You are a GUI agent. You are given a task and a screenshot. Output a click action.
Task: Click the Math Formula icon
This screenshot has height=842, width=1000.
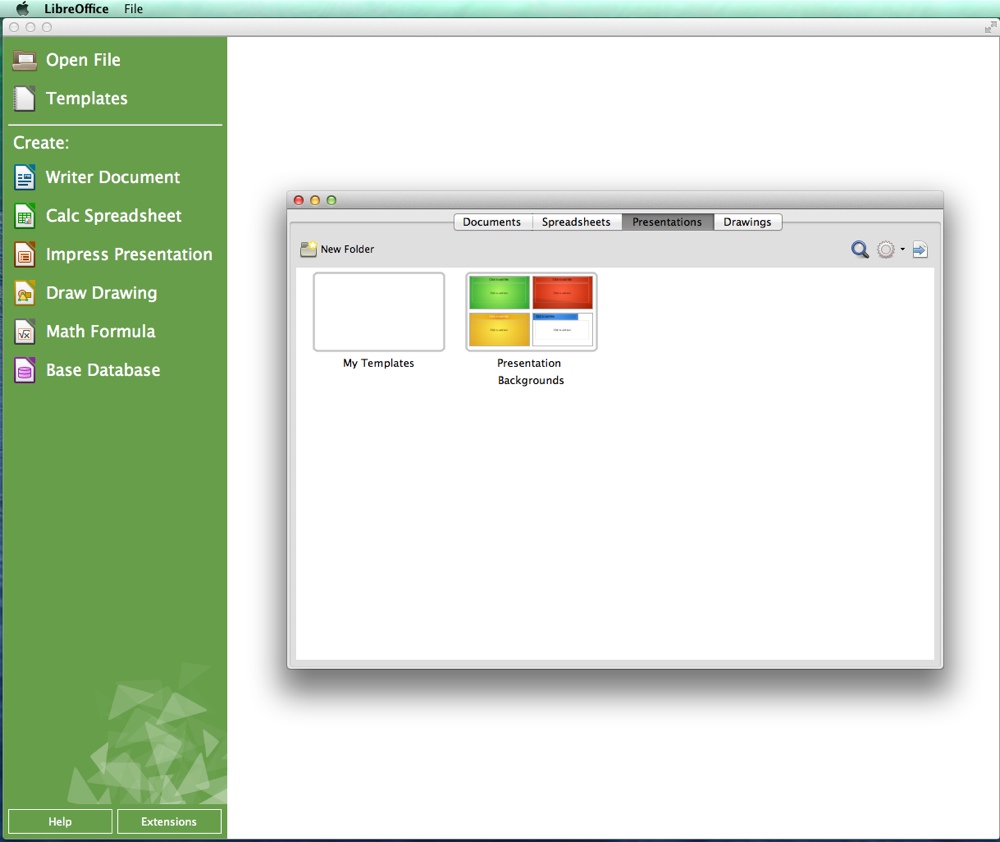24,332
